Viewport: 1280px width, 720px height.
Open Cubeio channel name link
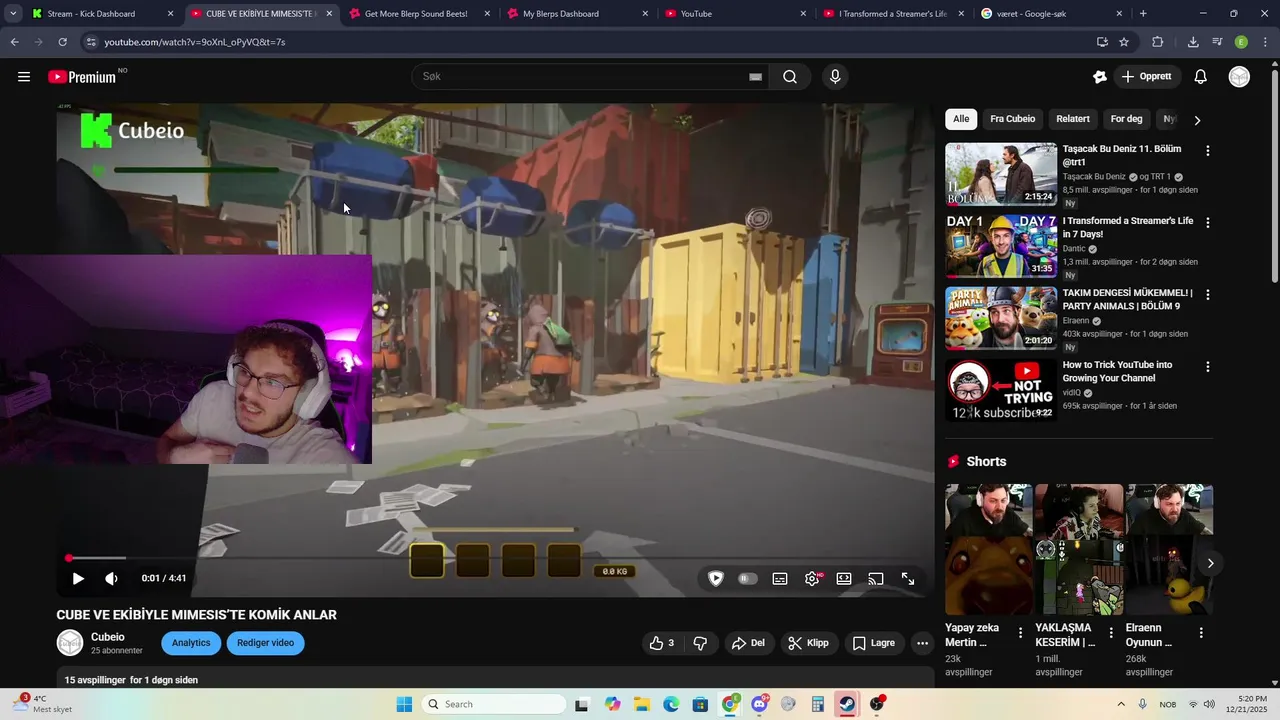point(108,637)
